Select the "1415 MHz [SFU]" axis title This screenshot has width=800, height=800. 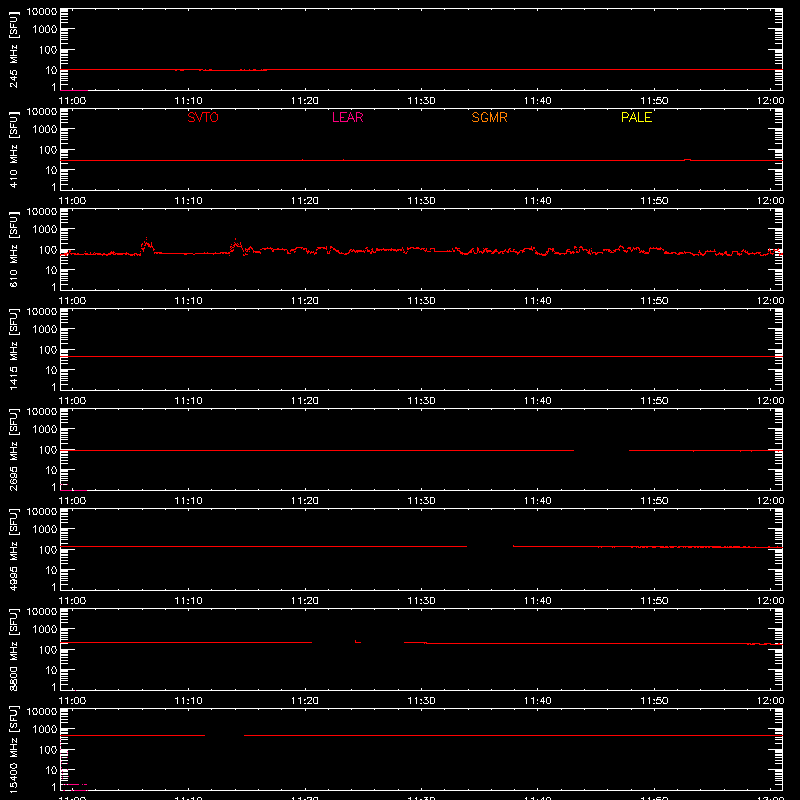14,349
